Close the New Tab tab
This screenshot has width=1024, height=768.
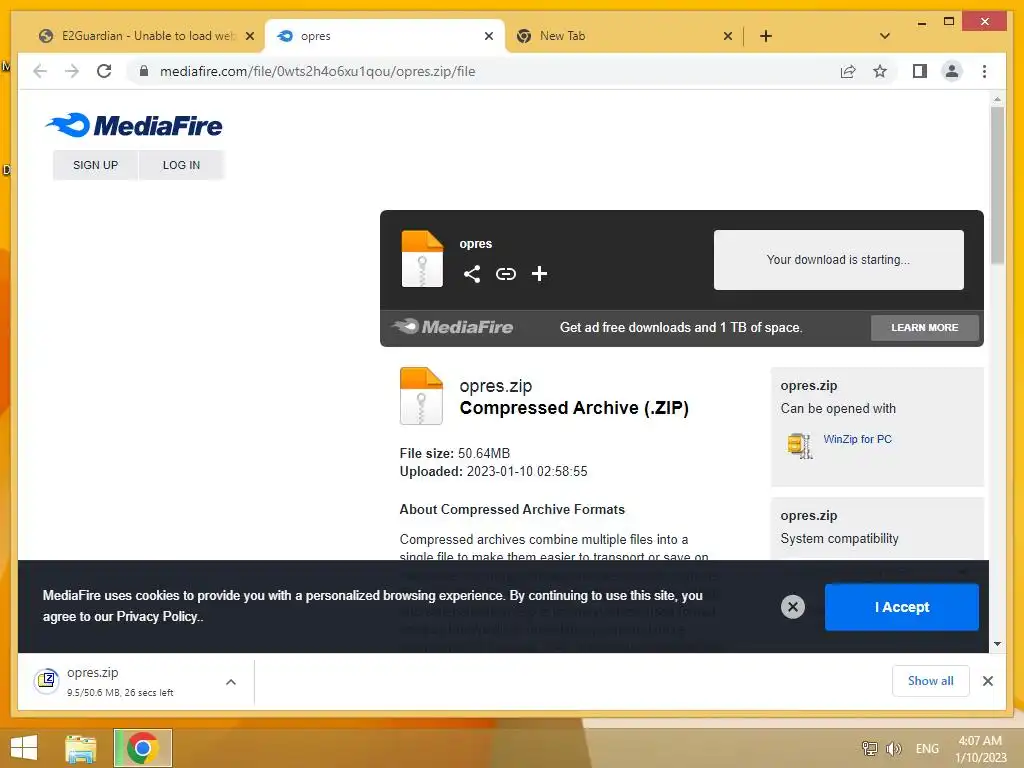(728, 36)
